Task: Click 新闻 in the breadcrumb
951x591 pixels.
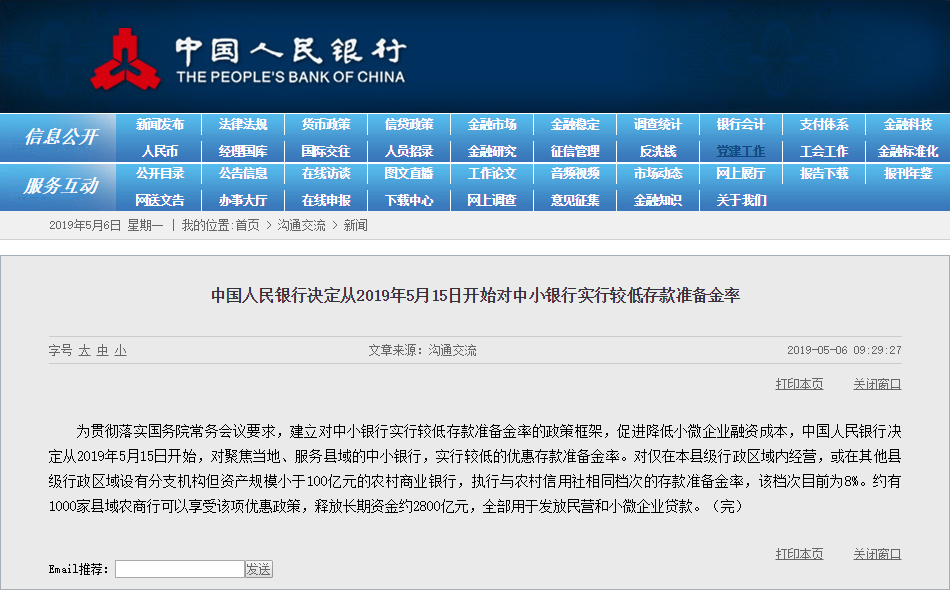Action: [x=355, y=226]
